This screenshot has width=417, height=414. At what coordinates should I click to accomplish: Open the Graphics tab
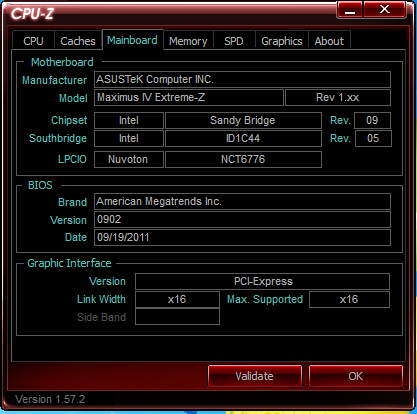point(282,41)
